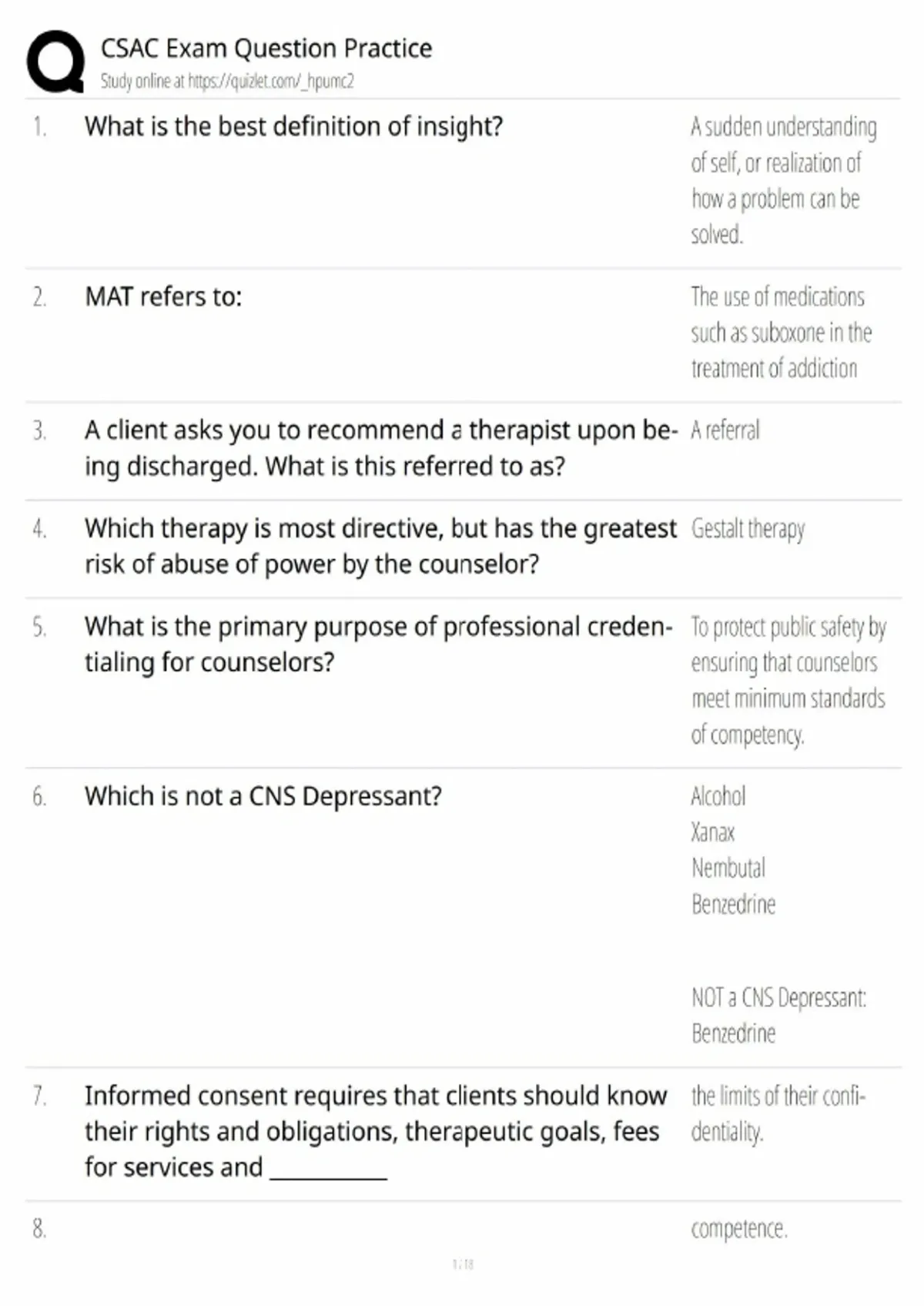Click the Gestalt therapy answer
The width and height of the screenshot is (924, 1309).
[748, 529]
